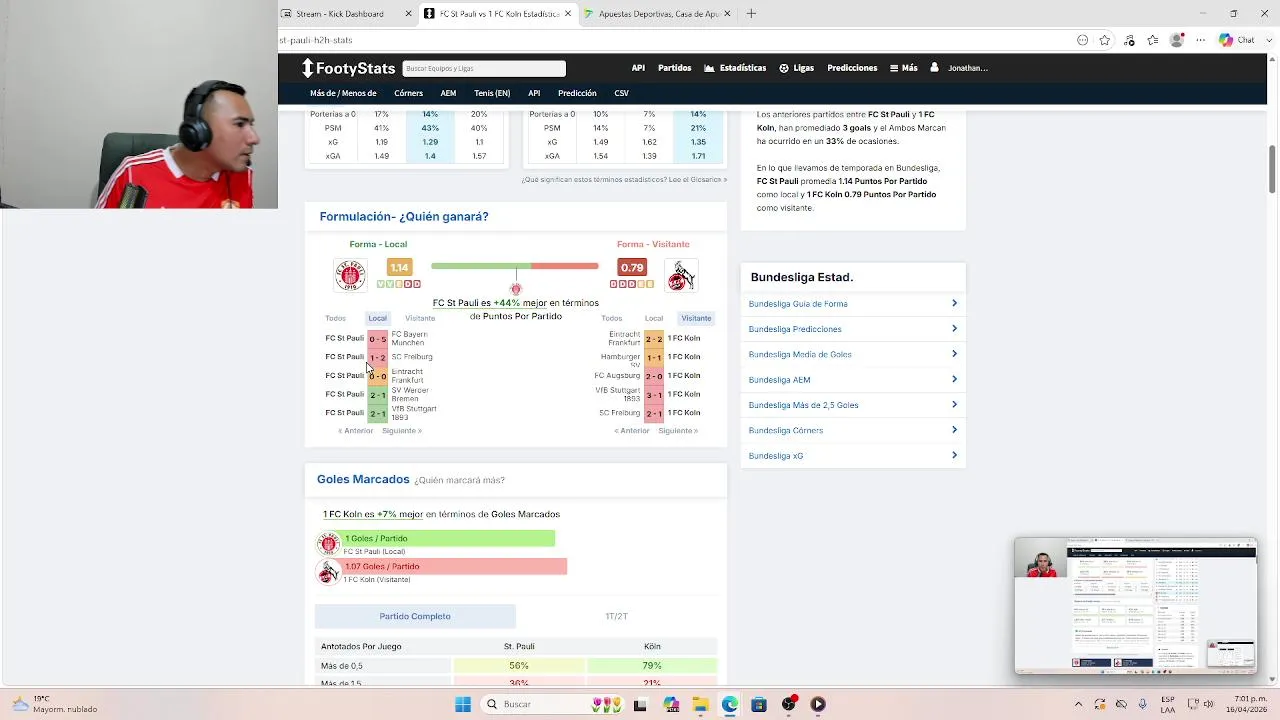The height and width of the screenshot is (720, 1280).
Task: Open the Más hamburger menu
Action: click(x=904, y=68)
